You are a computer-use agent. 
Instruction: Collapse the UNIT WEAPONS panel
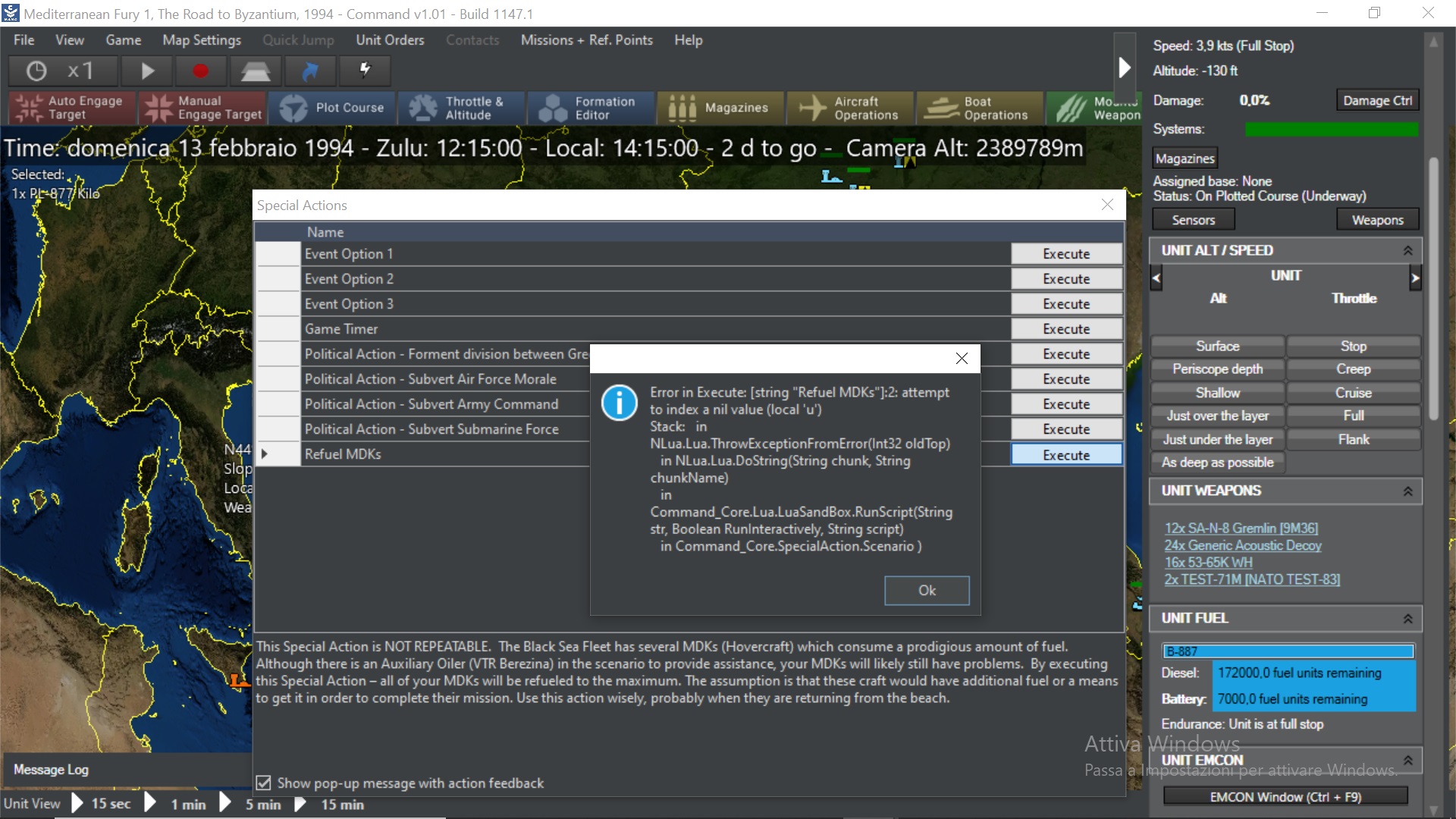[x=1407, y=491]
